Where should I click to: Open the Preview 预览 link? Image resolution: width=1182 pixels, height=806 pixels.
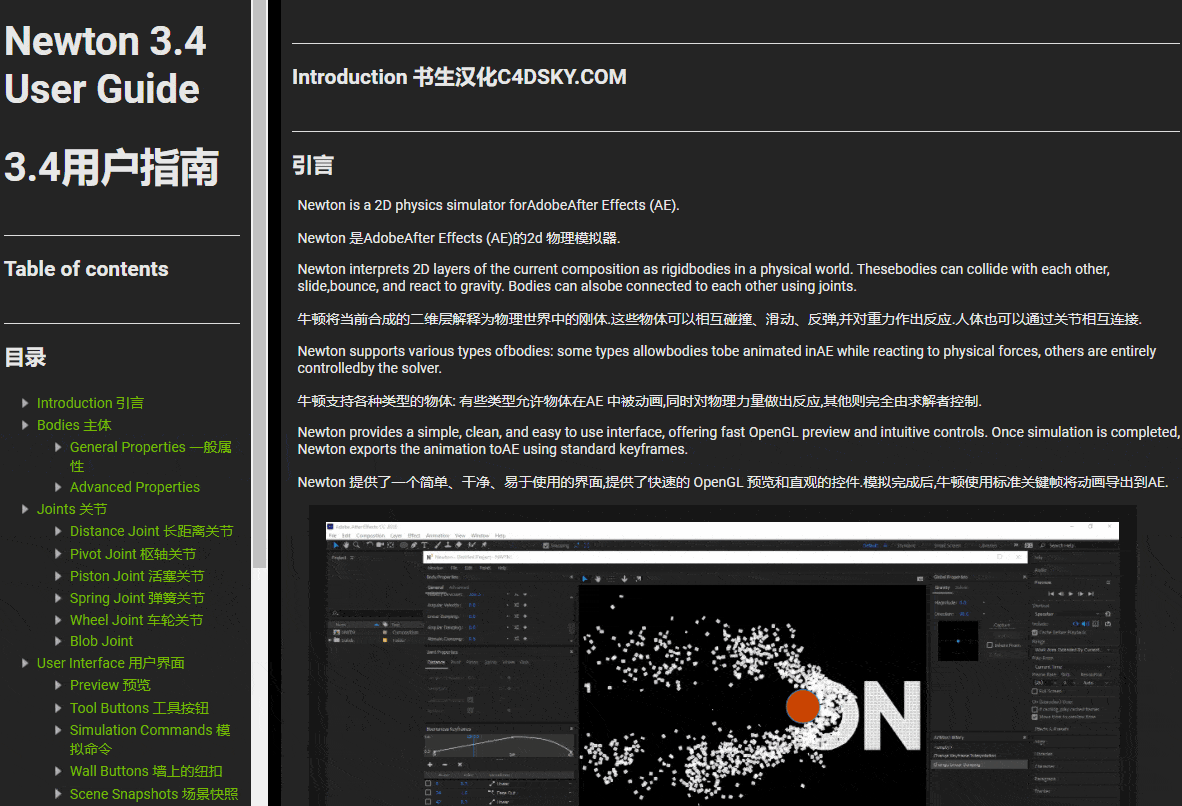pyautogui.click(x=110, y=685)
